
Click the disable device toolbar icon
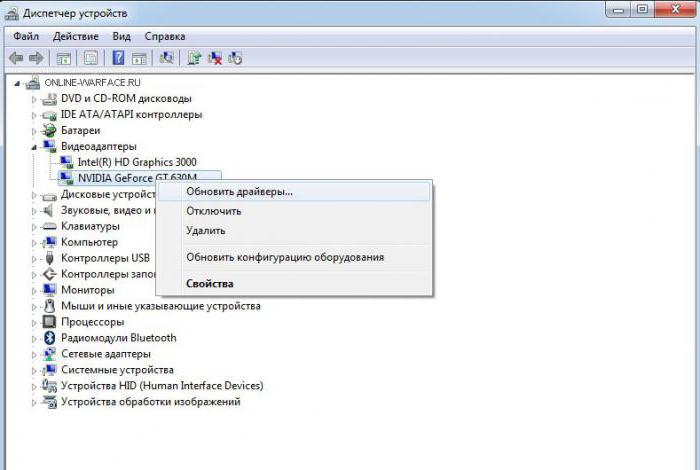pos(235,58)
